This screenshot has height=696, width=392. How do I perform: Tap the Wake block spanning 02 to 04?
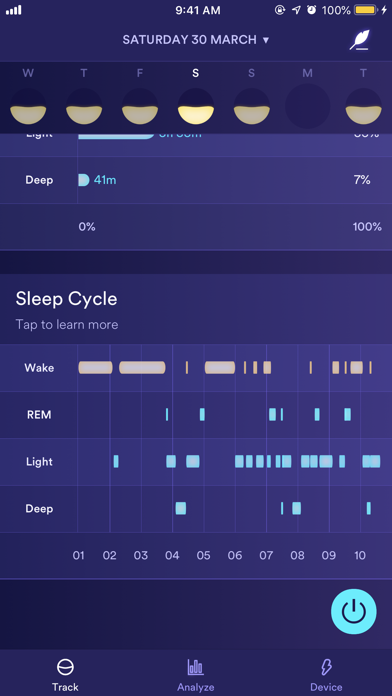tap(142, 368)
